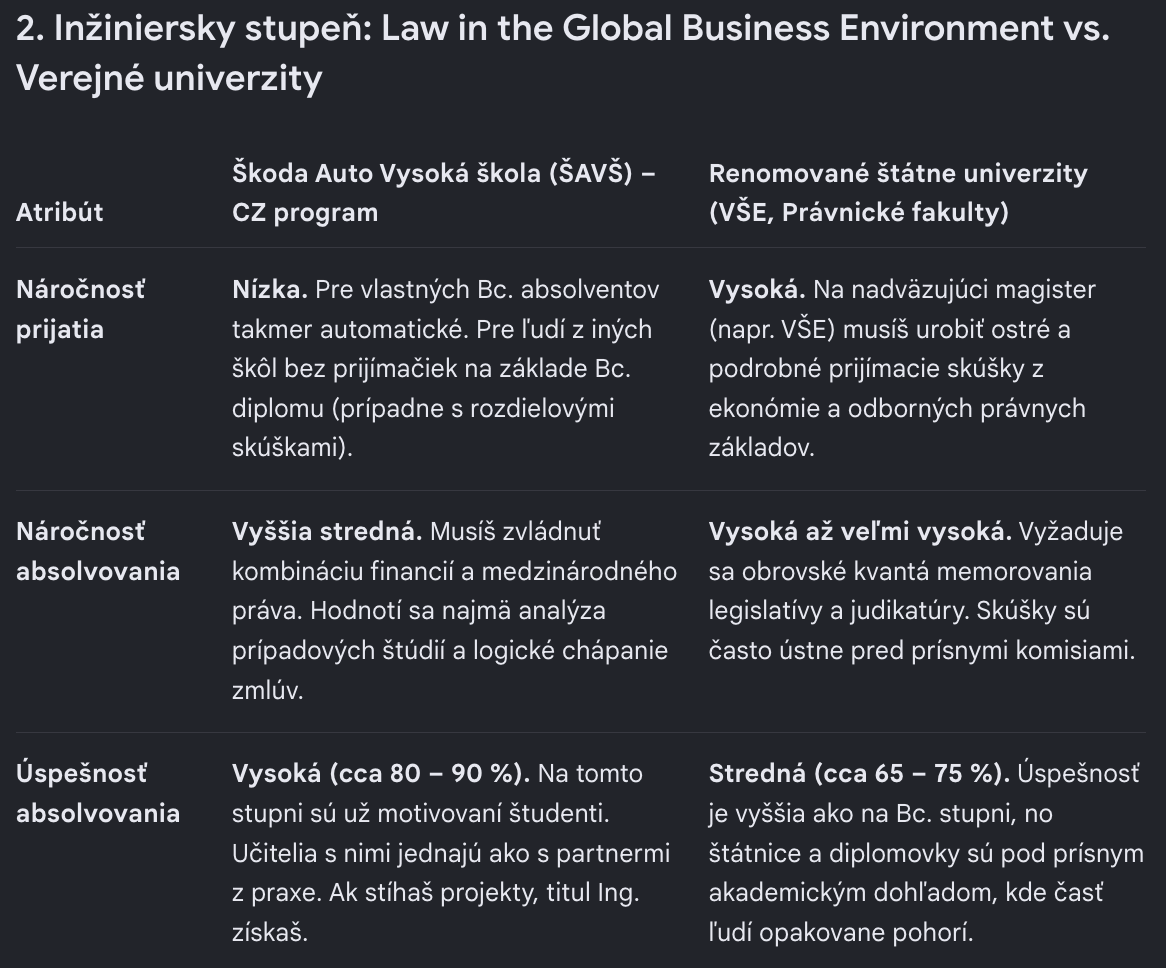This screenshot has height=968, width=1166.
Task: Click the Škoda Auto Vysoká škola column header
Action: pyautogui.click(x=444, y=193)
